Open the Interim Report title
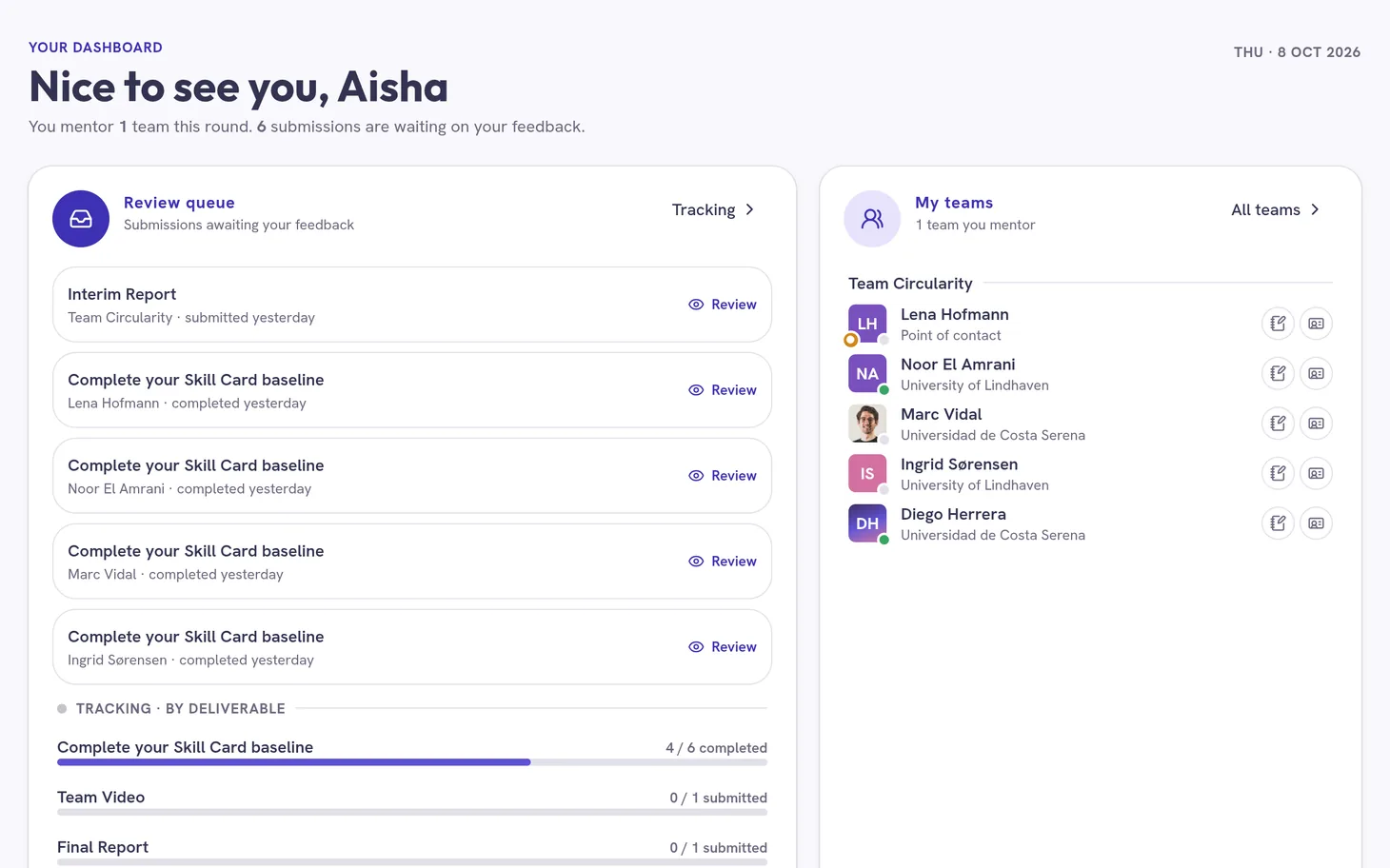The height and width of the screenshot is (868, 1390). click(122, 294)
